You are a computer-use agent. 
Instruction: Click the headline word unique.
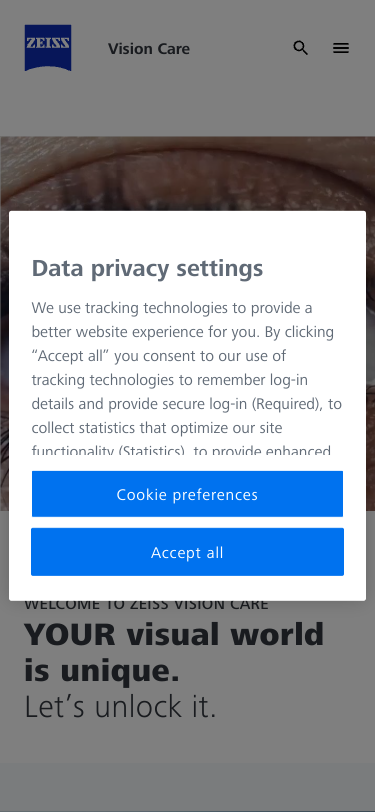click(120, 670)
